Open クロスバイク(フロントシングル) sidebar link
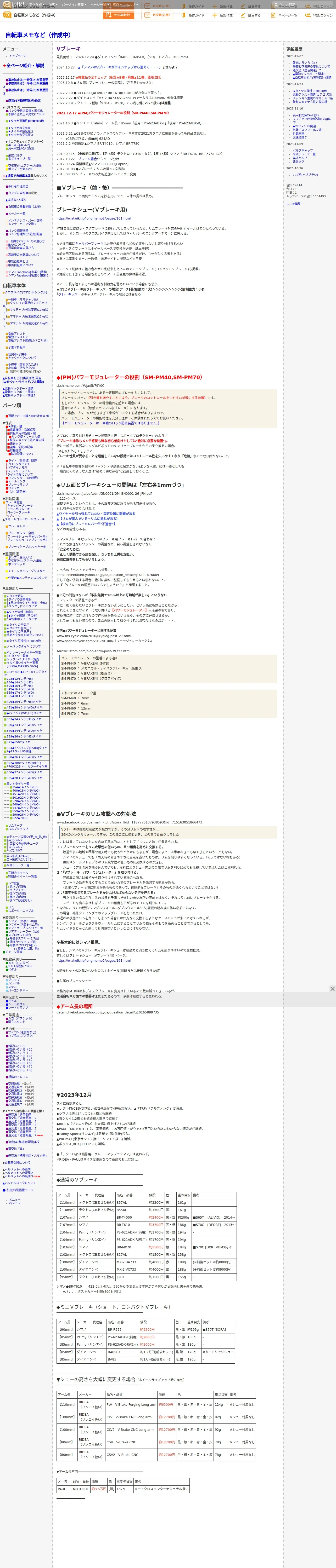This screenshot has width=336, height=1568. click(26, 292)
